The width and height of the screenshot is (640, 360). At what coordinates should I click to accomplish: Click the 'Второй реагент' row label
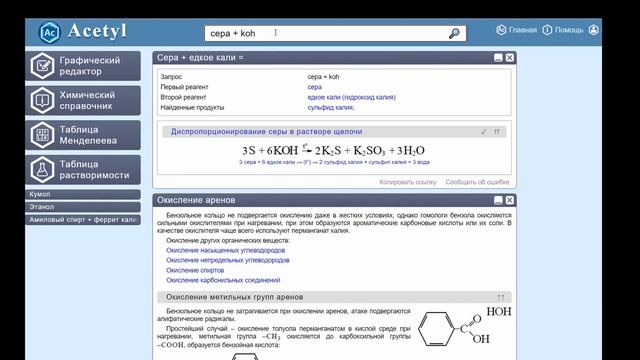183,97
